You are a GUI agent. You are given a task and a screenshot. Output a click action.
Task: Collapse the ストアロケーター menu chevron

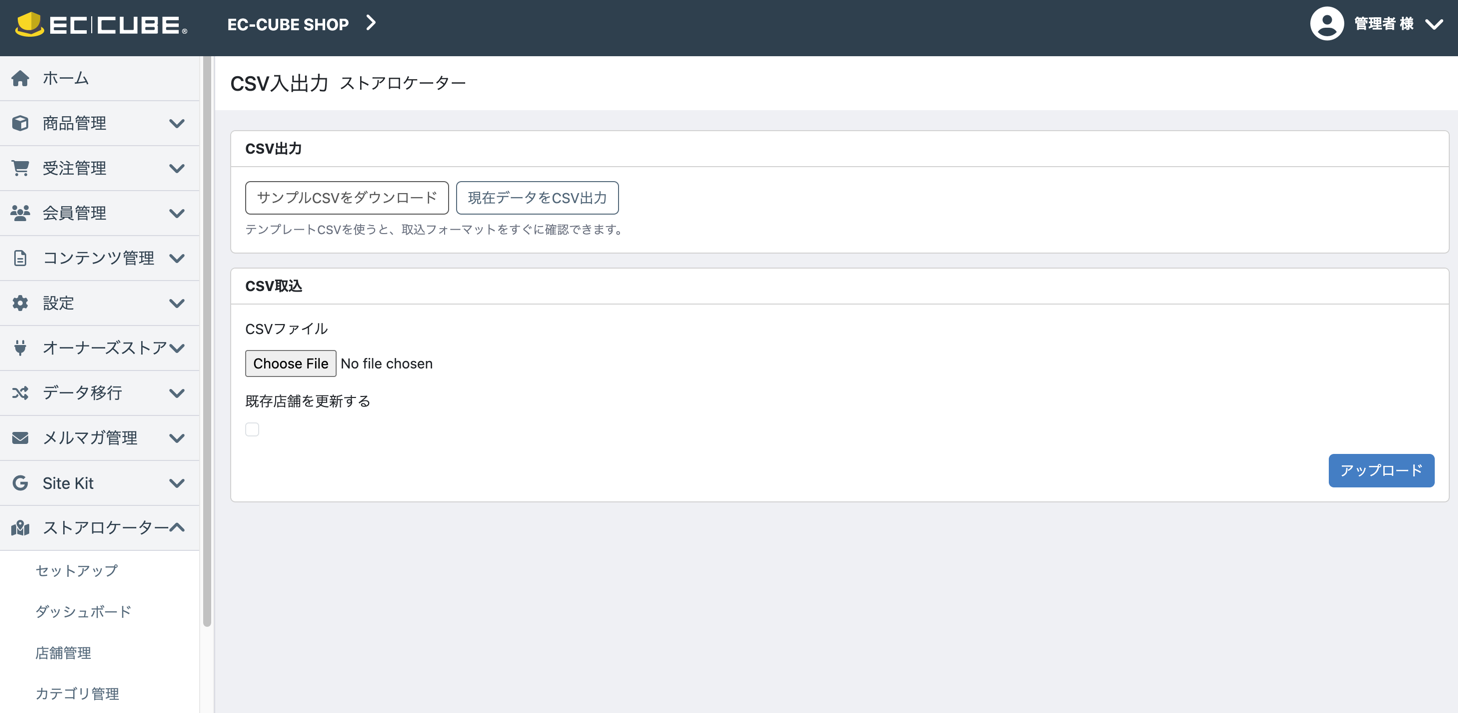pyautogui.click(x=177, y=527)
